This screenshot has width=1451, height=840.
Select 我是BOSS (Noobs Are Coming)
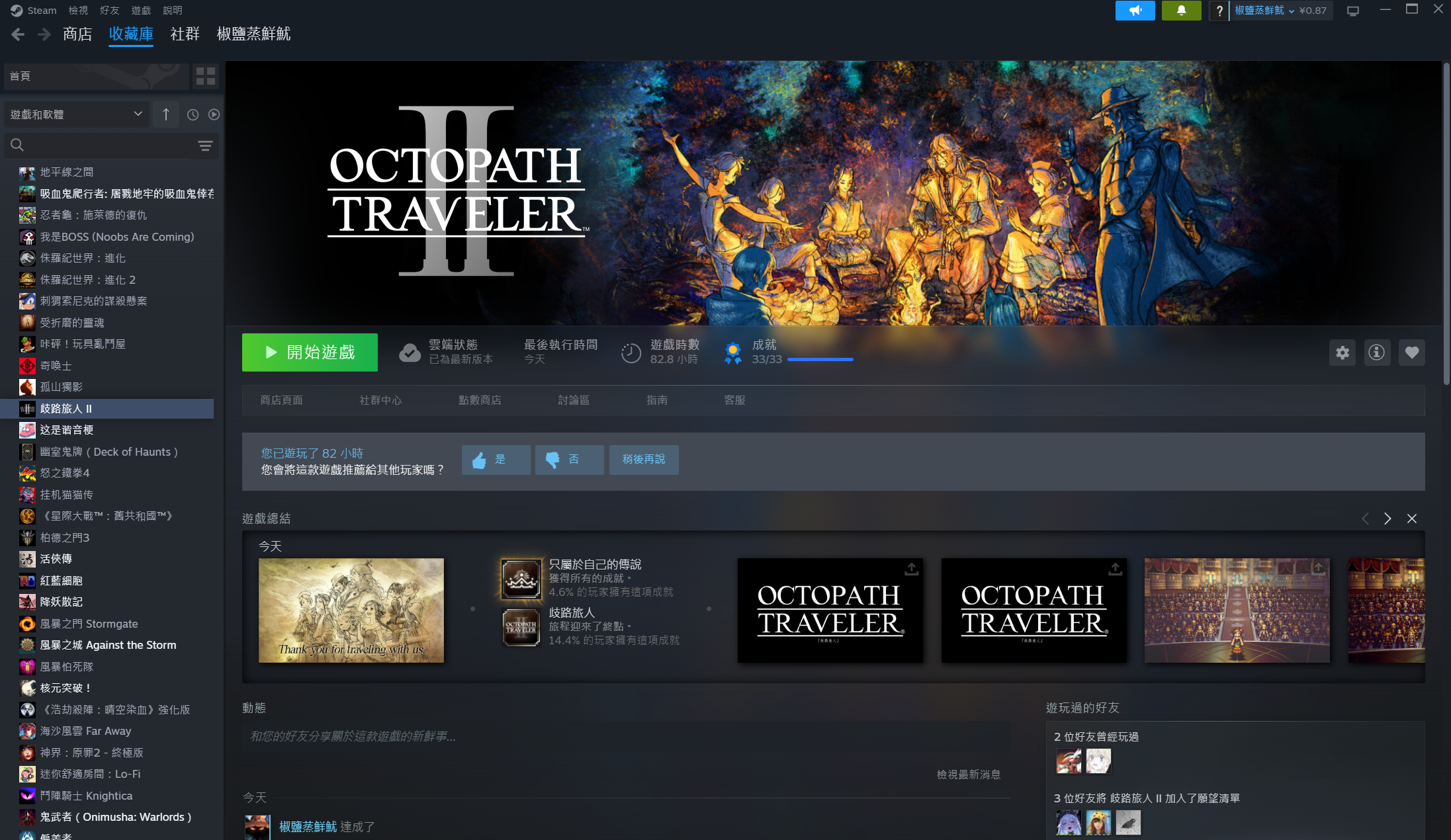pyautogui.click(x=116, y=237)
